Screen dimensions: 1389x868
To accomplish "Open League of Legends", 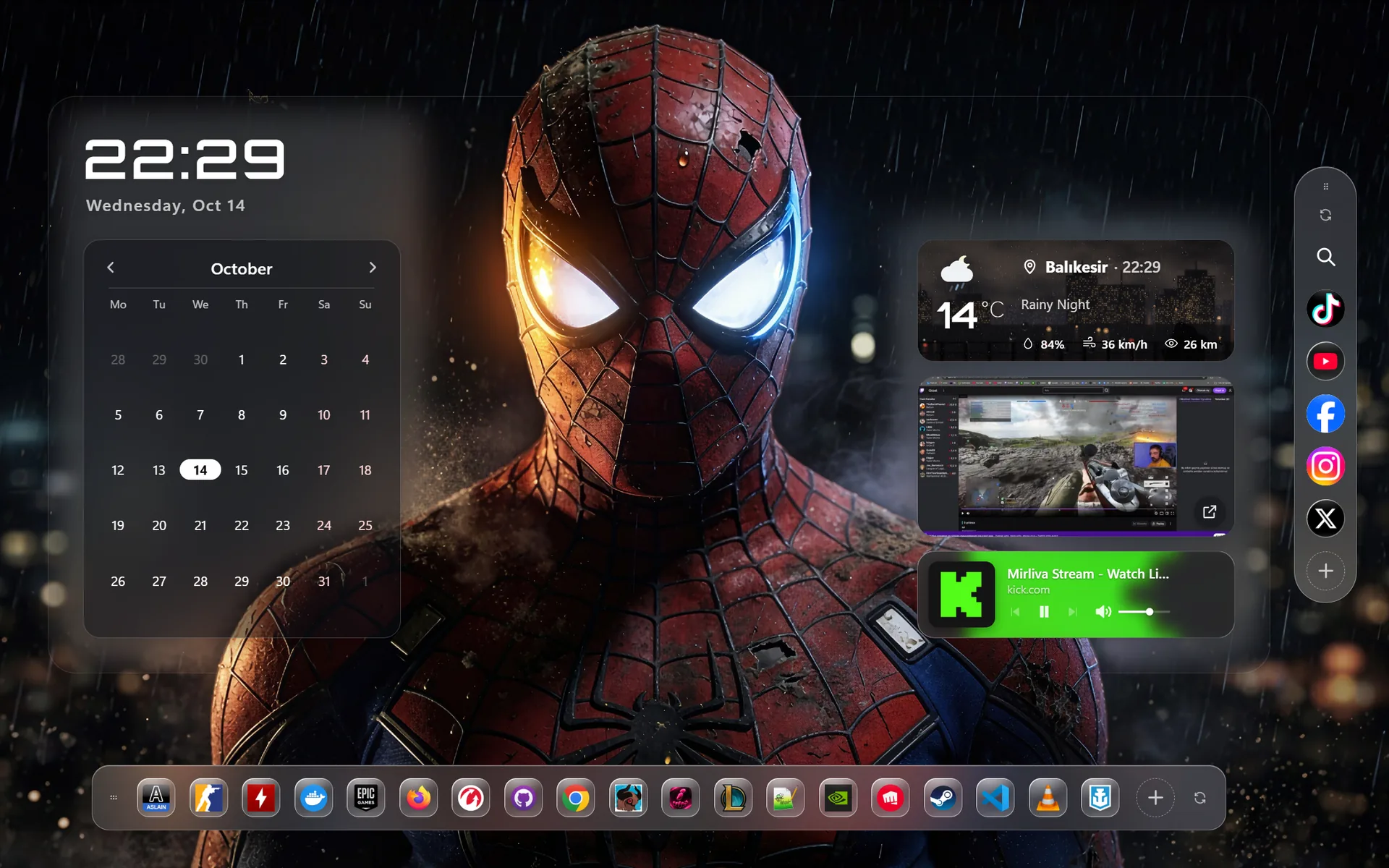I will point(734,798).
